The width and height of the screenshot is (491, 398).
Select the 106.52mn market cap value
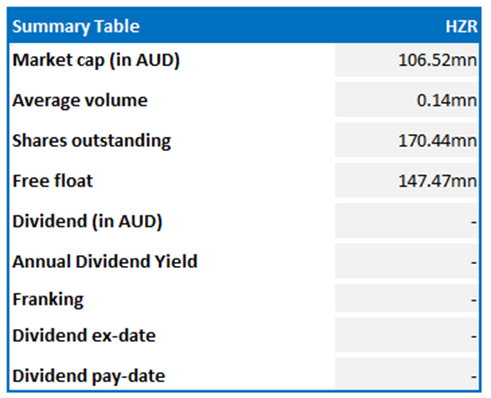pos(407,60)
